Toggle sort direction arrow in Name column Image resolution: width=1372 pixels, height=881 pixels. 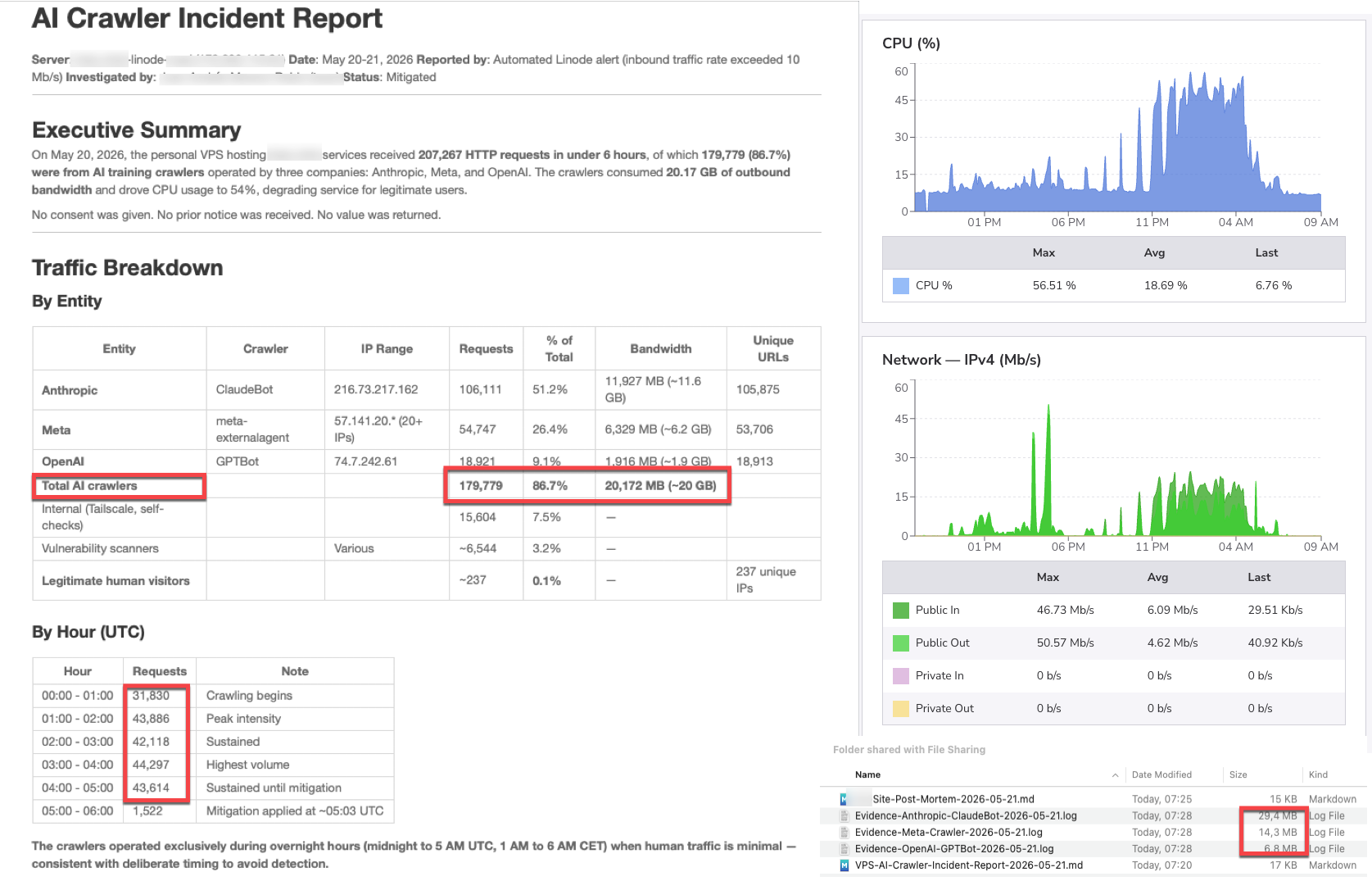[x=1115, y=774]
